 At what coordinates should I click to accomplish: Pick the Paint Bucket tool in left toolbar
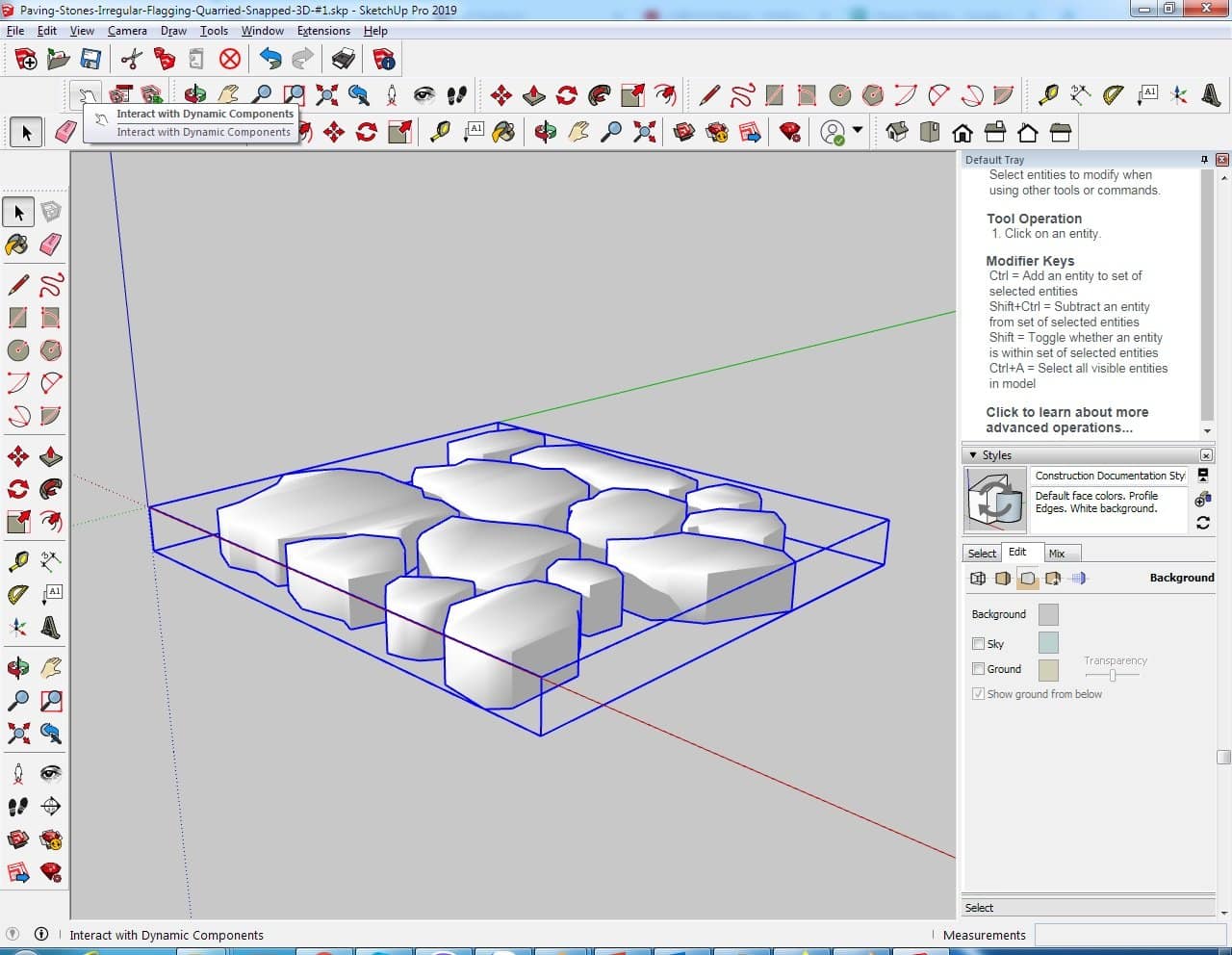pos(17,245)
